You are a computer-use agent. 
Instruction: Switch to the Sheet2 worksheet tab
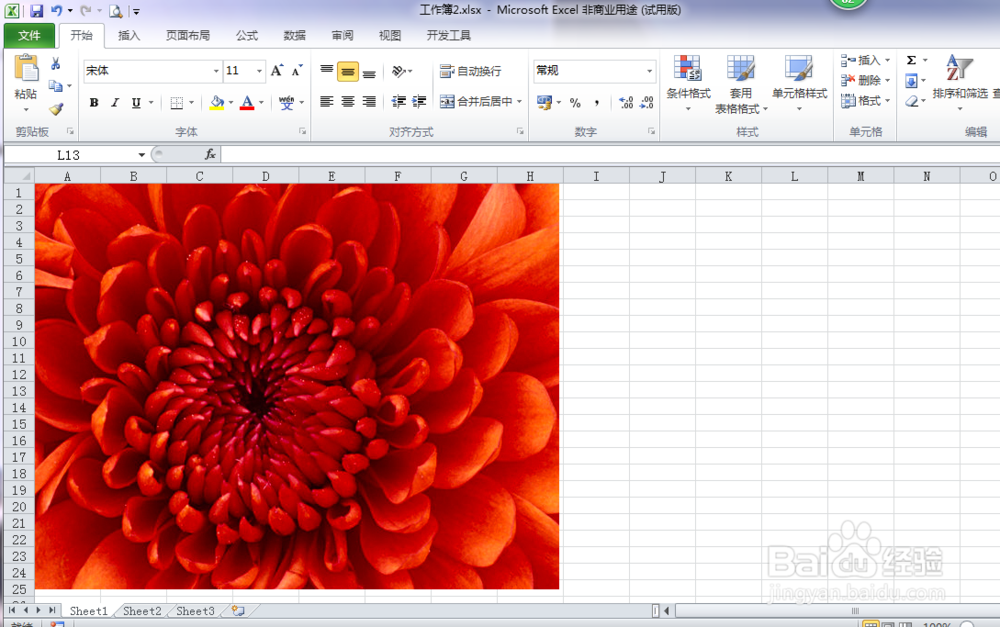142,611
